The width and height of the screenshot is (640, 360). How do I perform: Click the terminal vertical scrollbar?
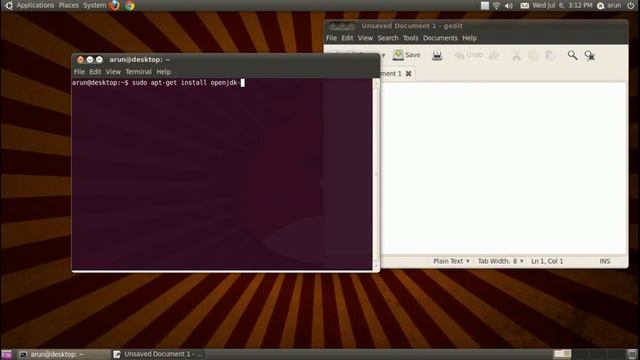(376, 175)
